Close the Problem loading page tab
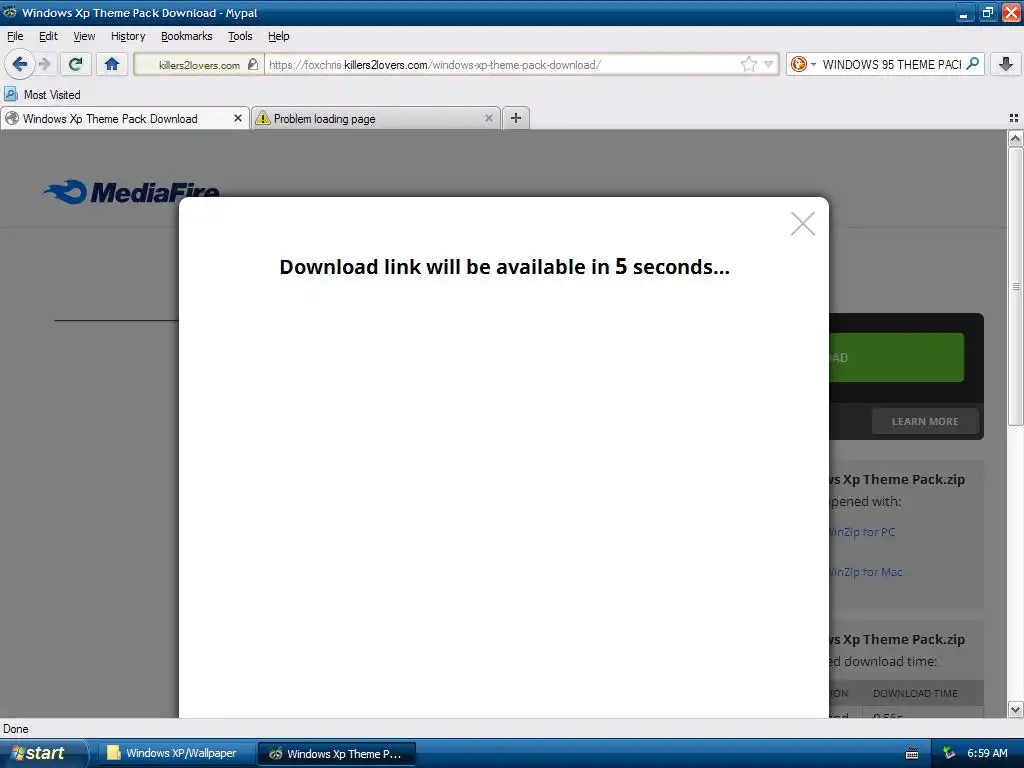Viewport: 1024px width, 768px height. click(x=488, y=118)
